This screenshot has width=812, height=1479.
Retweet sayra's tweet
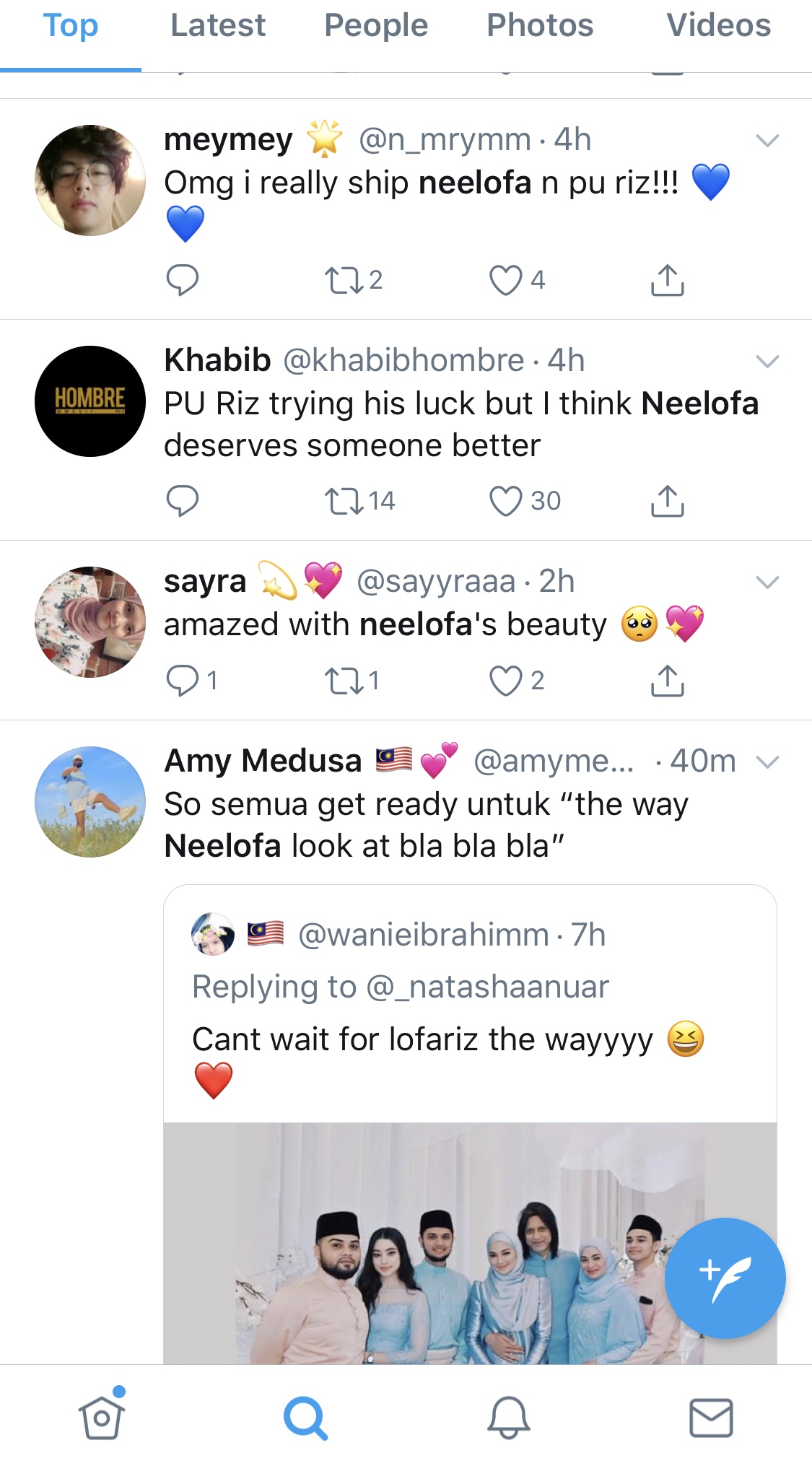click(345, 681)
